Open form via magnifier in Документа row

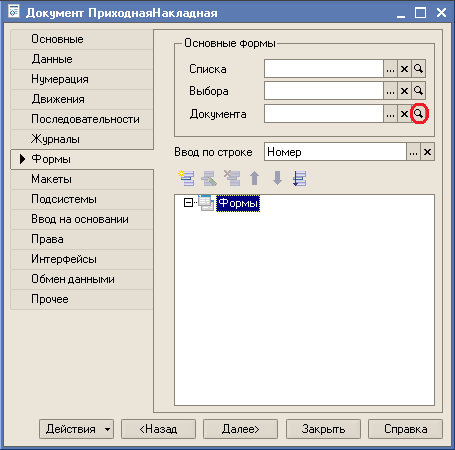(418, 114)
